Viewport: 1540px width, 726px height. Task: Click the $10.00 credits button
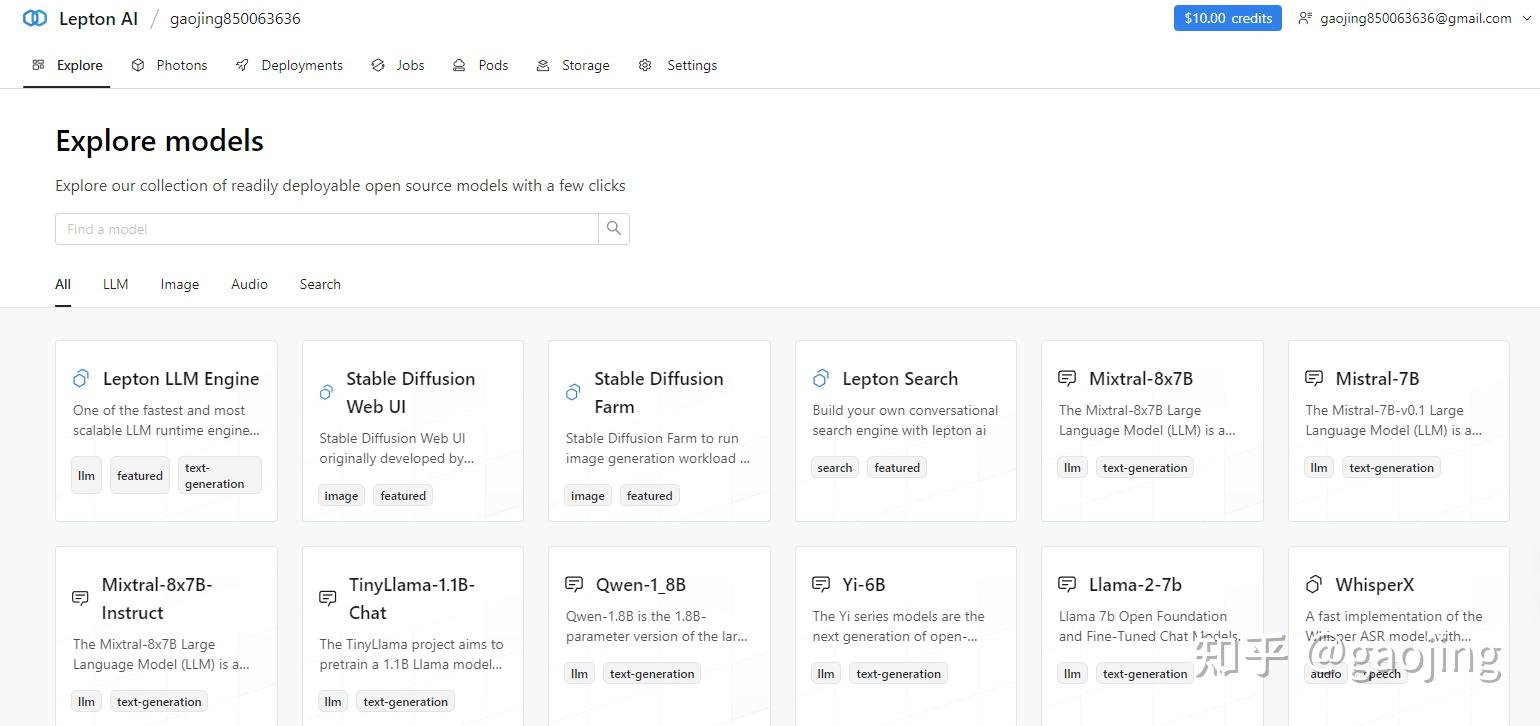click(x=1227, y=18)
